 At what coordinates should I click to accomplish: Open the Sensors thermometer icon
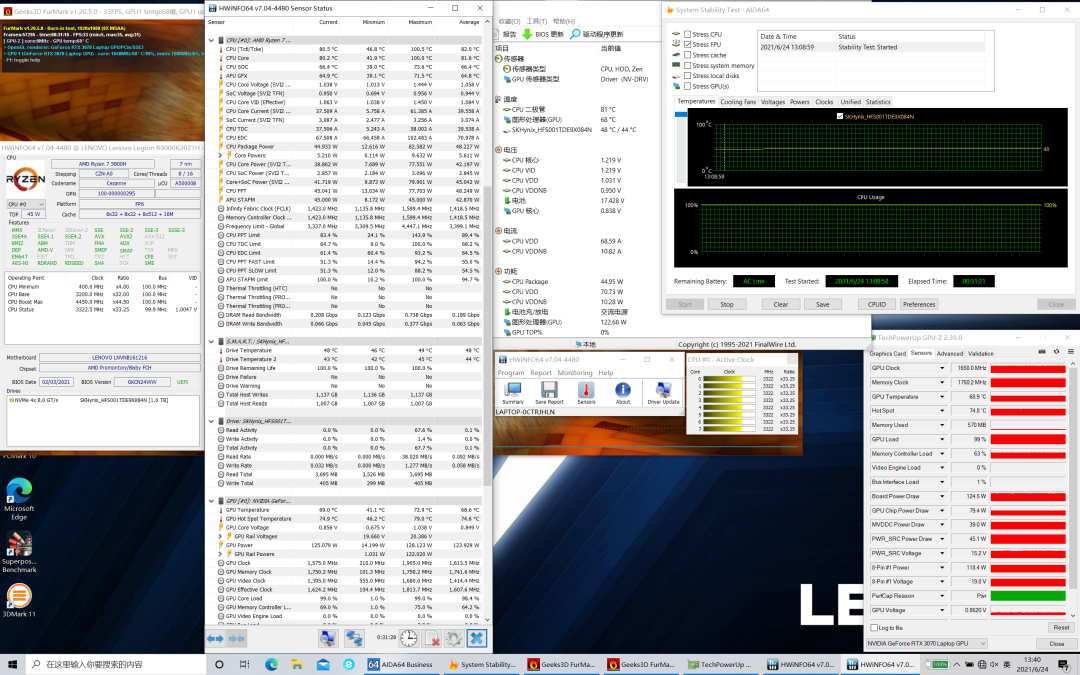point(586,392)
